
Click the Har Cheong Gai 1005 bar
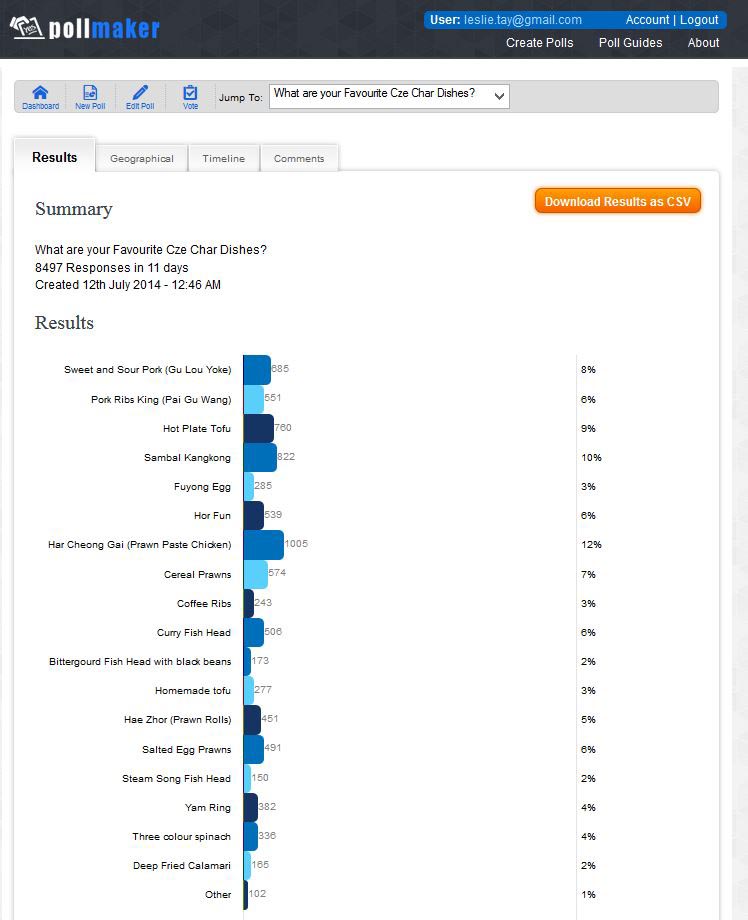tap(263, 544)
